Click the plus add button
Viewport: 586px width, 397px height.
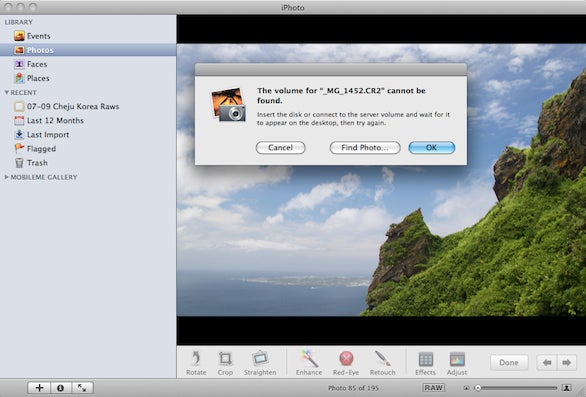coord(39,388)
